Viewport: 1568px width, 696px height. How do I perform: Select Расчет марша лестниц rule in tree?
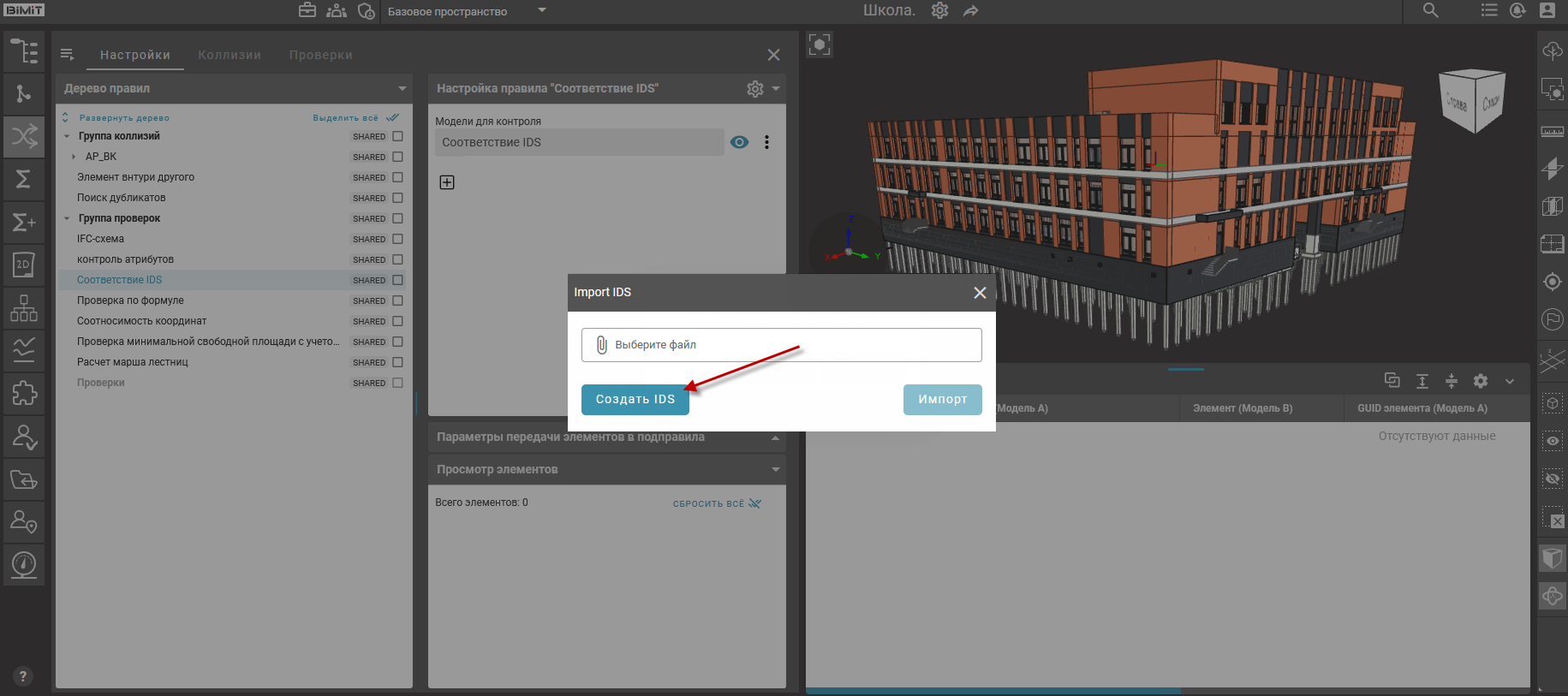point(133,362)
